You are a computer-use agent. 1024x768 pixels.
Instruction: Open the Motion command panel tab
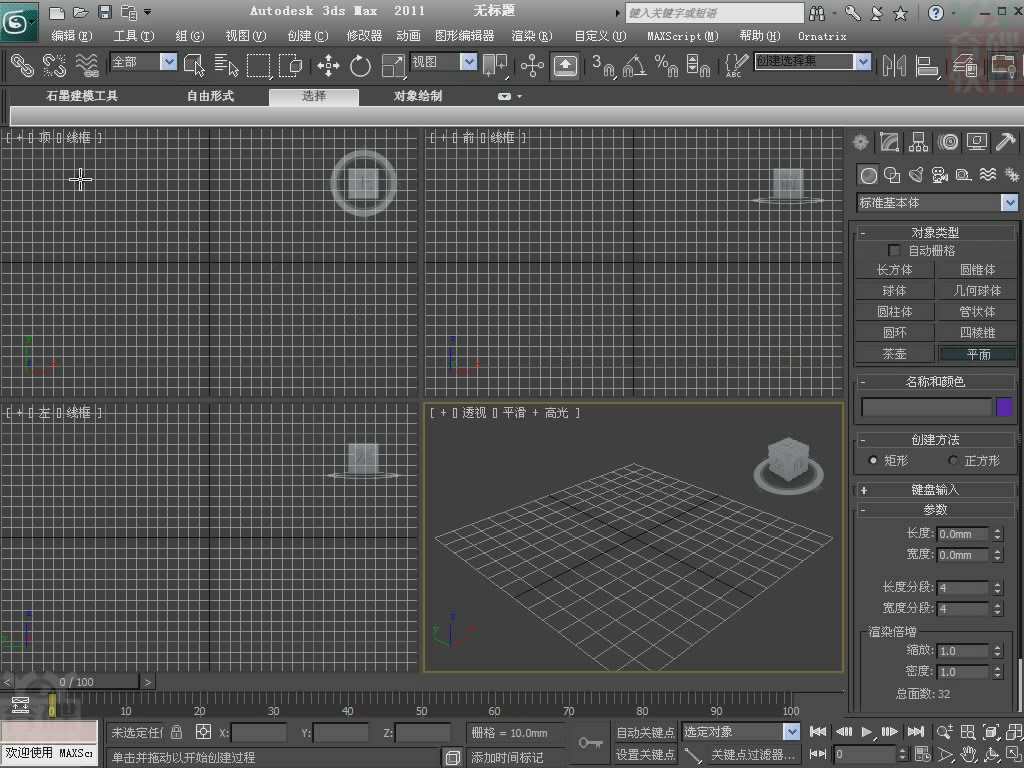pos(948,142)
